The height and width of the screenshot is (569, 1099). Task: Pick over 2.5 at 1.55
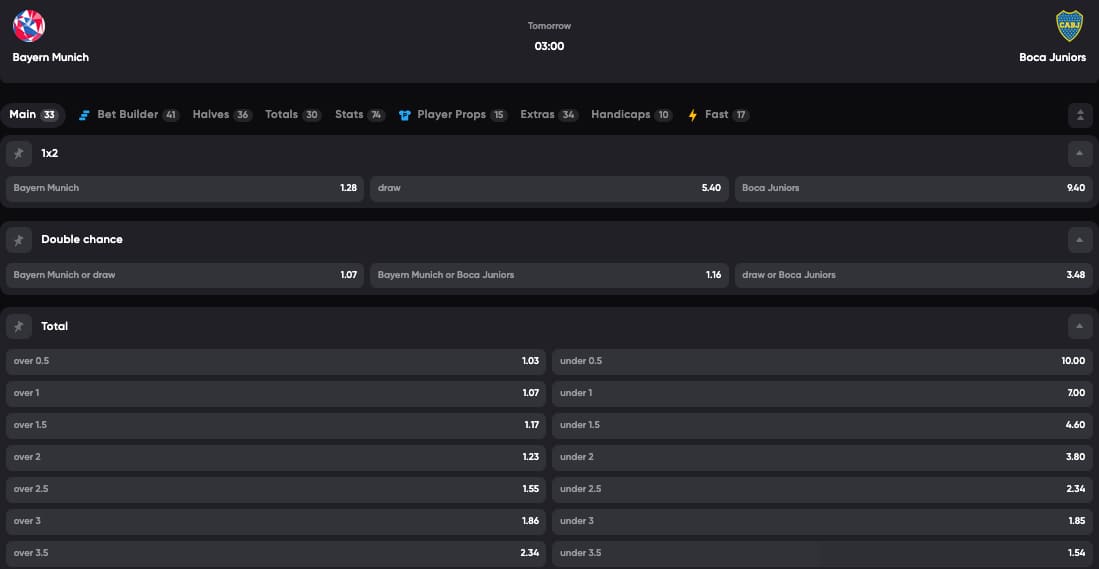click(276, 489)
